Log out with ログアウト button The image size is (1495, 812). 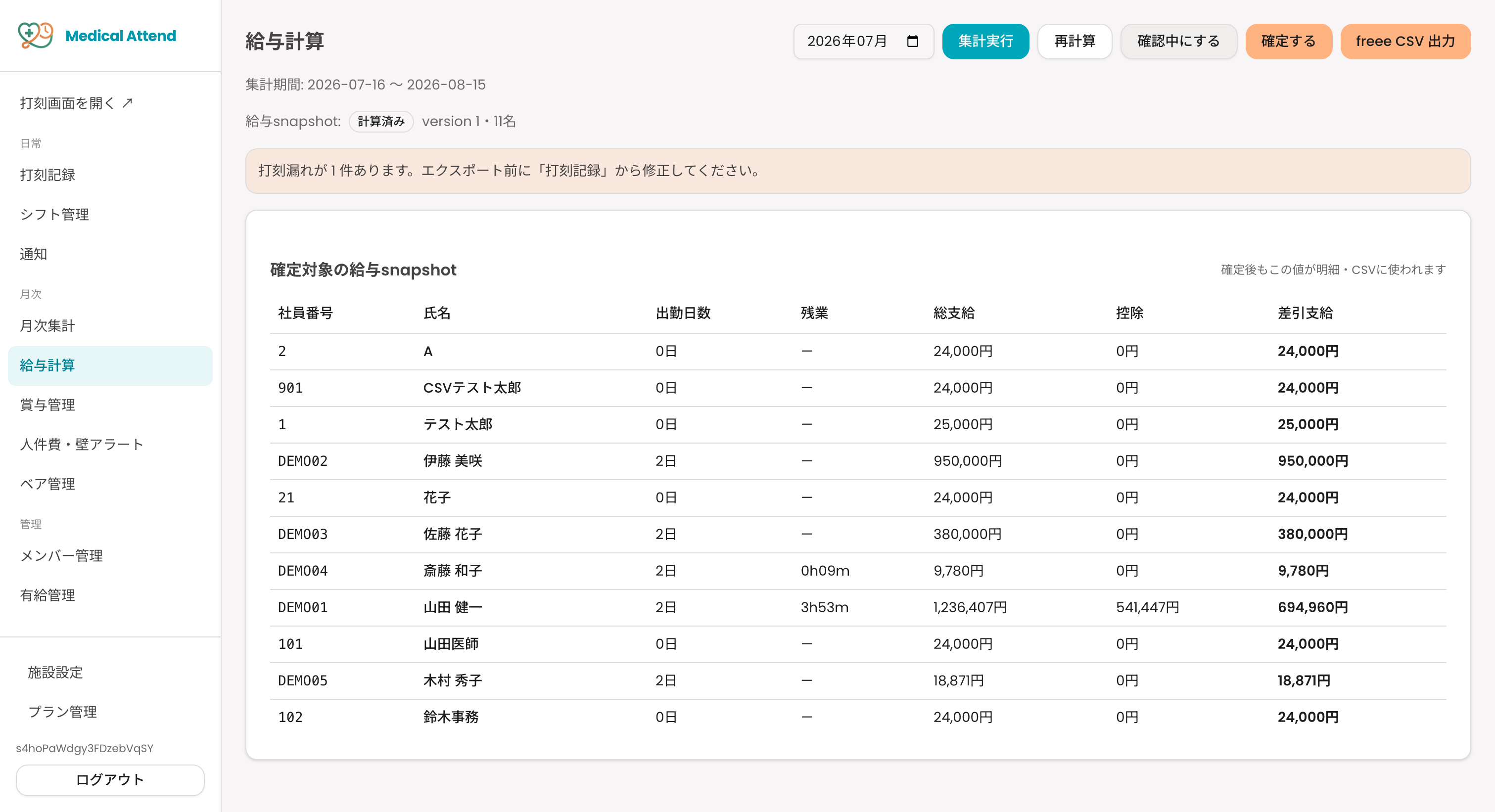[110, 779]
